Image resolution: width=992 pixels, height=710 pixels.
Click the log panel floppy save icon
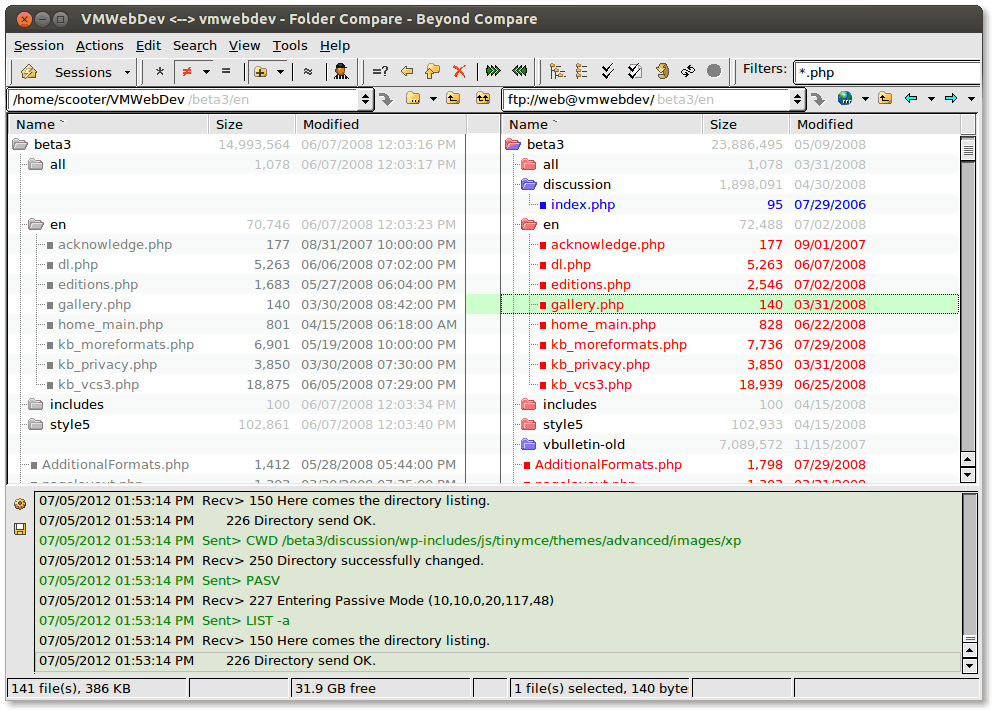coord(20,529)
